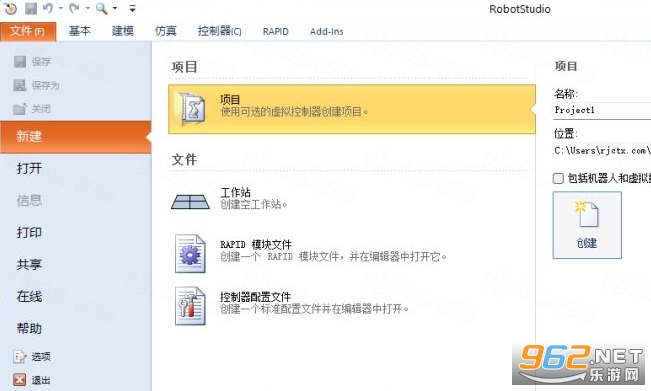Click the magnifier zoom icon in toolbar
The width and height of the screenshot is (651, 391).
tap(102, 8)
